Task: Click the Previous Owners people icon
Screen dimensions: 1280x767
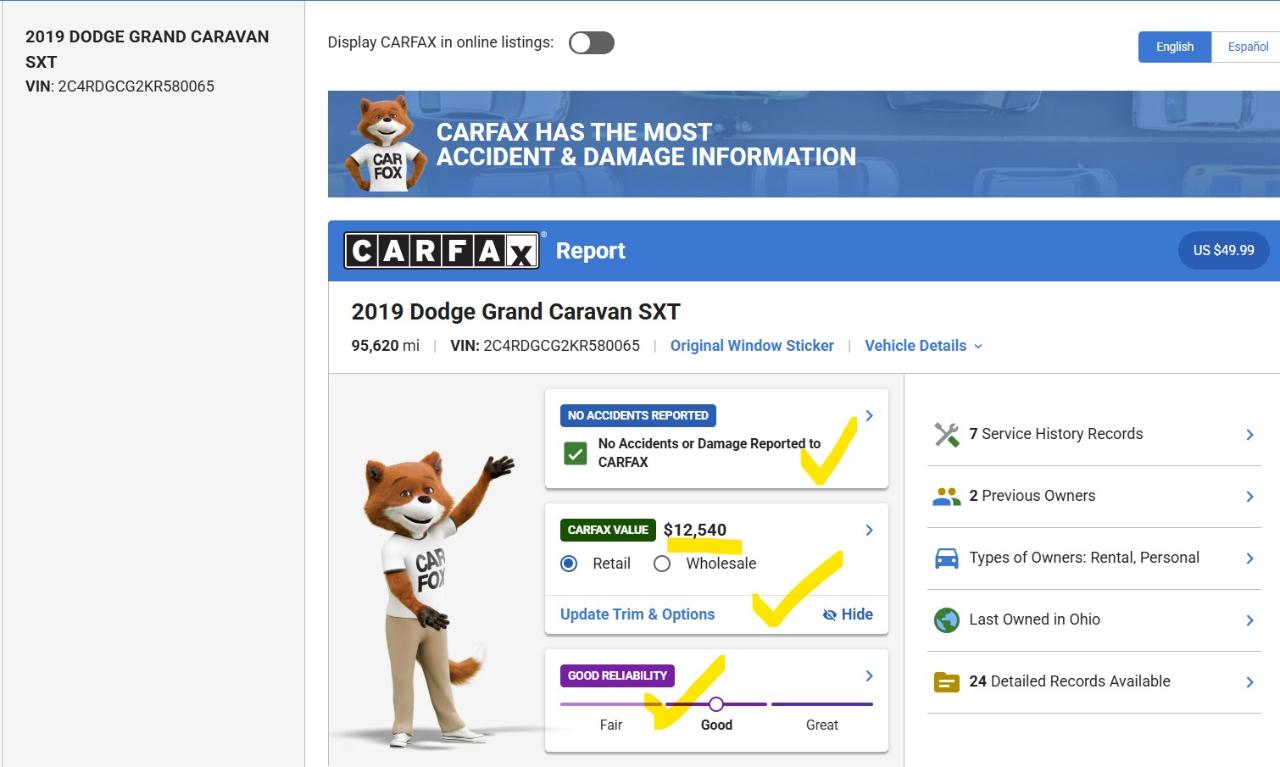Action: click(946, 496)
